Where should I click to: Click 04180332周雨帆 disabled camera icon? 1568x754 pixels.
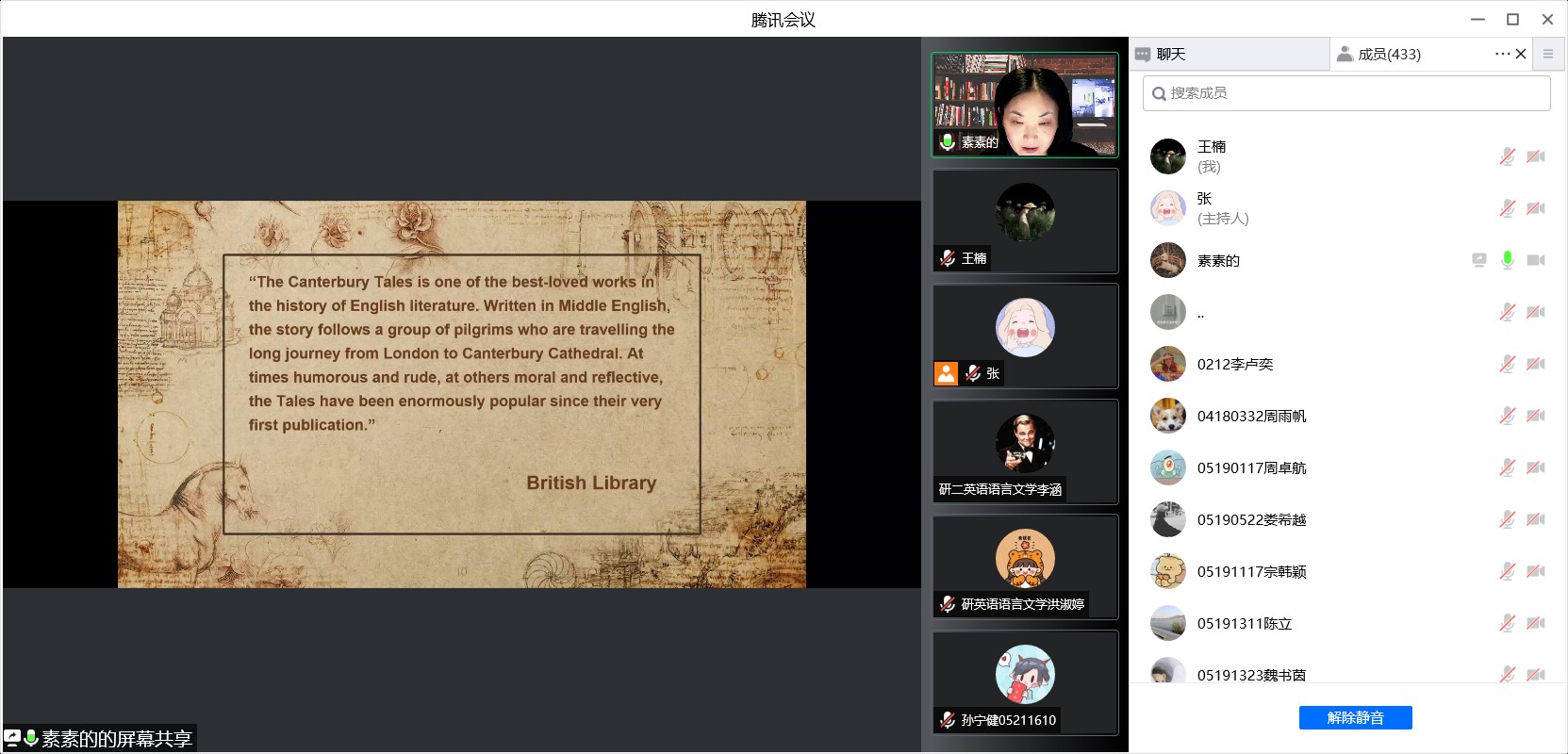(x=1536, y=416)
